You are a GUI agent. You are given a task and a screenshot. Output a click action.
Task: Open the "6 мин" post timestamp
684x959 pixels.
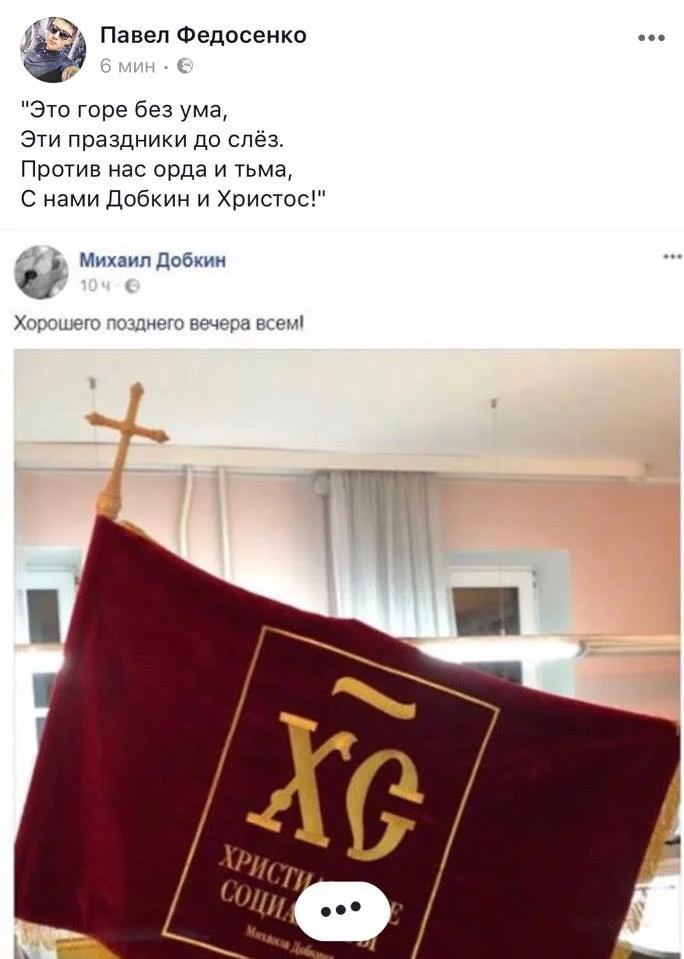coord(128,65)
